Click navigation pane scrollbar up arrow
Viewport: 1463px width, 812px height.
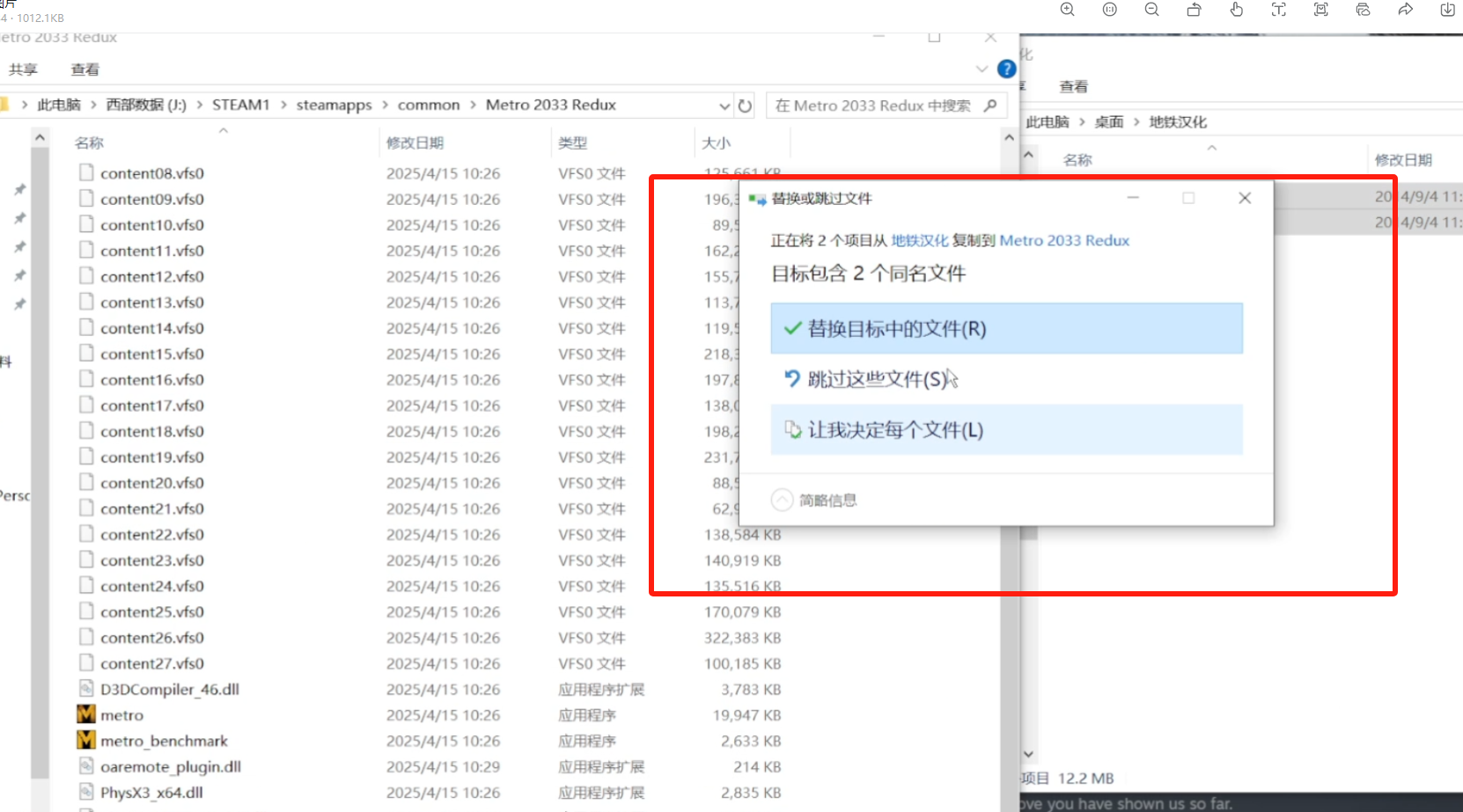point(39,137)
